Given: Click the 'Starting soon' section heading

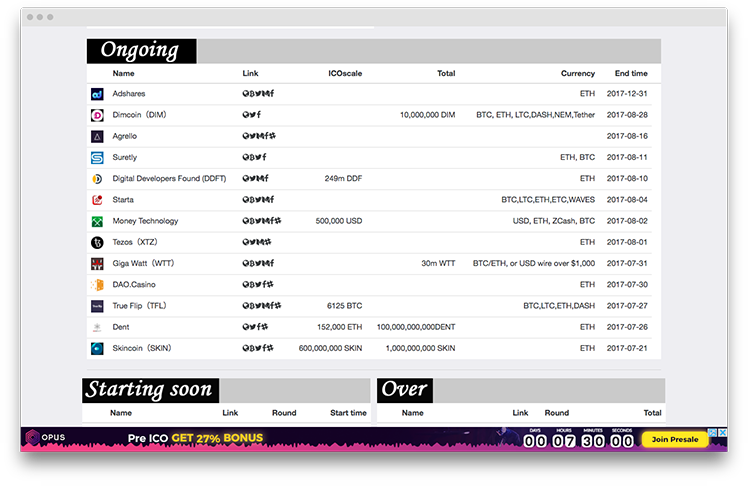Looking at the screenshot, I should click(150, 390).
